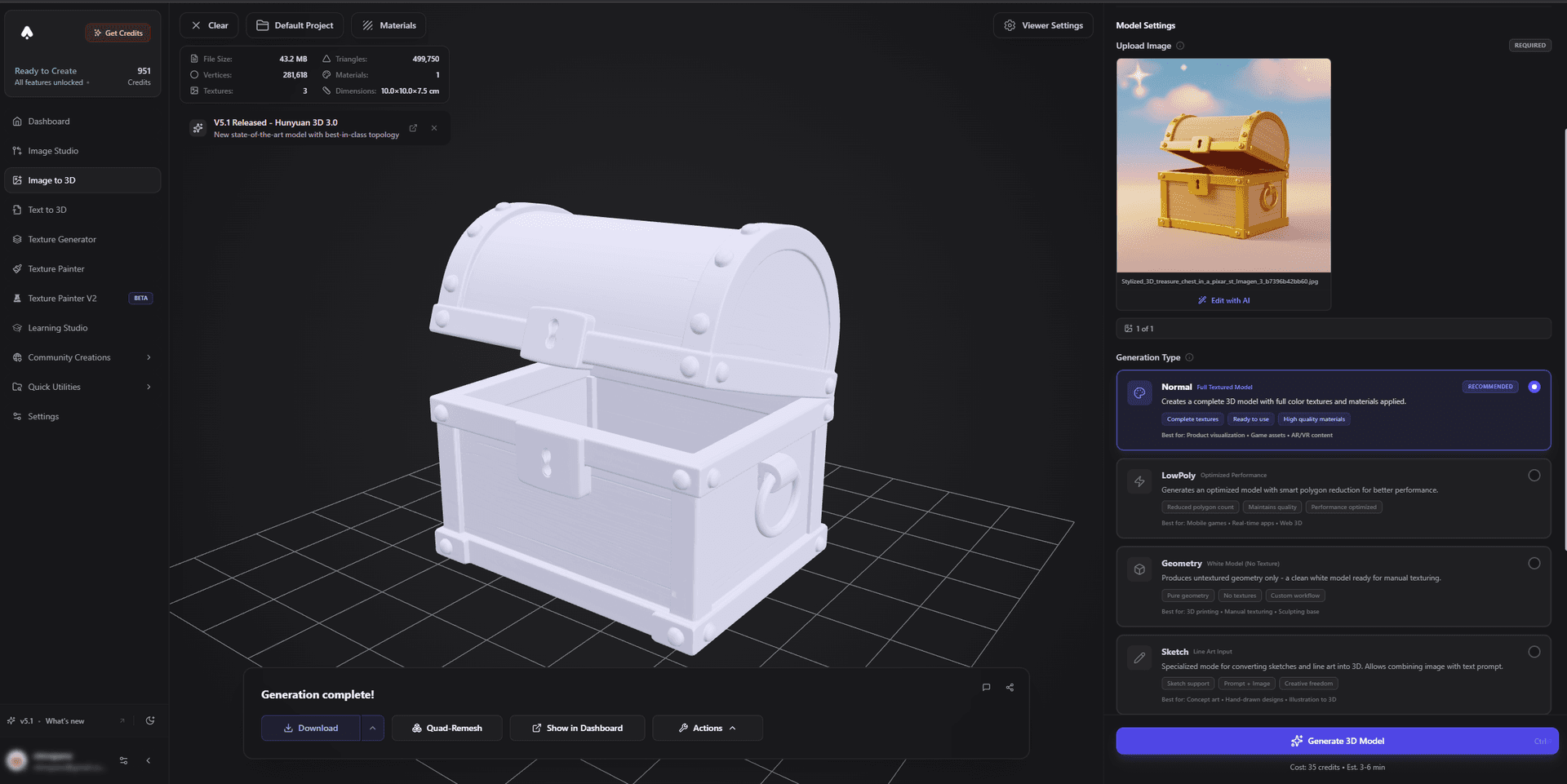
Task: Click the treasure chest image thumbnail
Action: coord(1223,165)
